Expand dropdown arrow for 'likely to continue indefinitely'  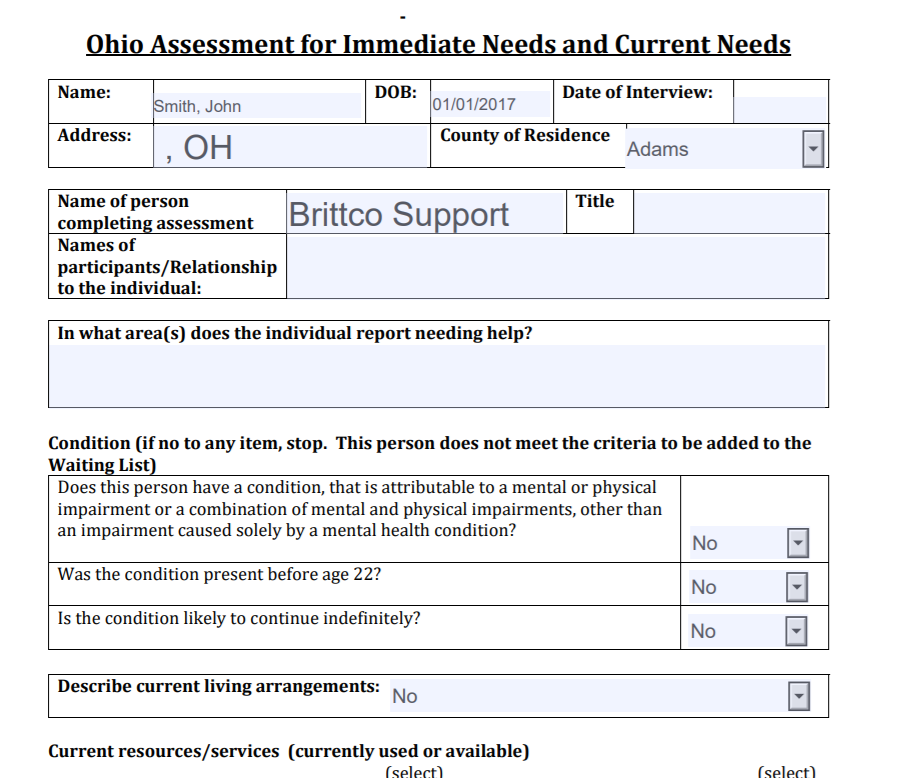coord(797,631)
